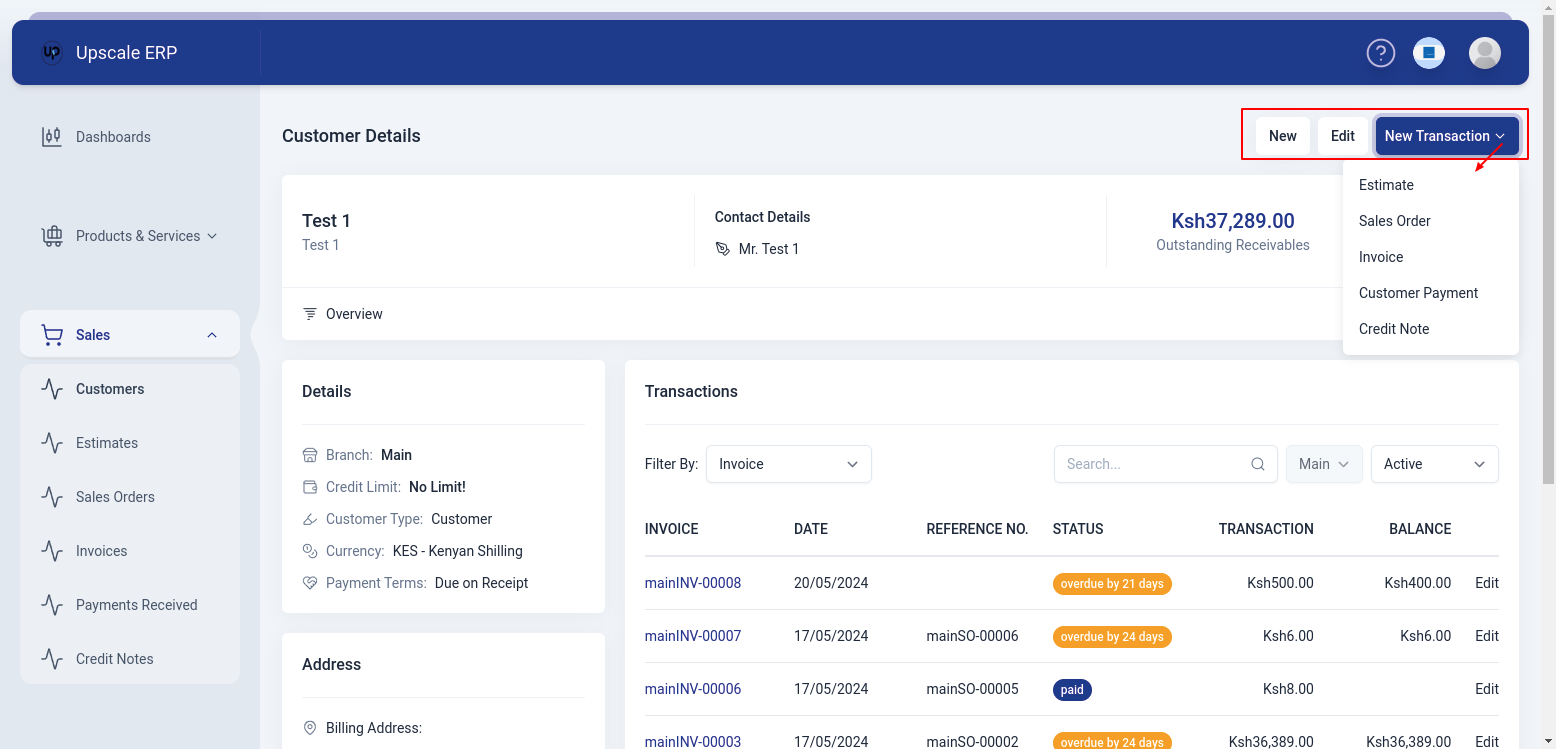Click the Sales cart icon in sidebar
Screen dimensions: 1556x749
[52, 334]
